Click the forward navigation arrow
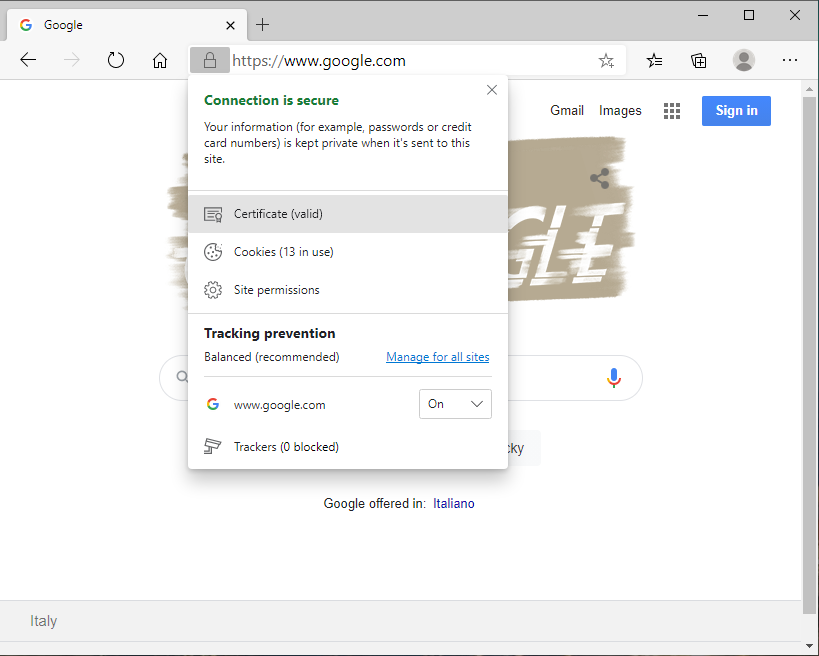The width and height of the screenshot is (819, 656). click(72, 60)
